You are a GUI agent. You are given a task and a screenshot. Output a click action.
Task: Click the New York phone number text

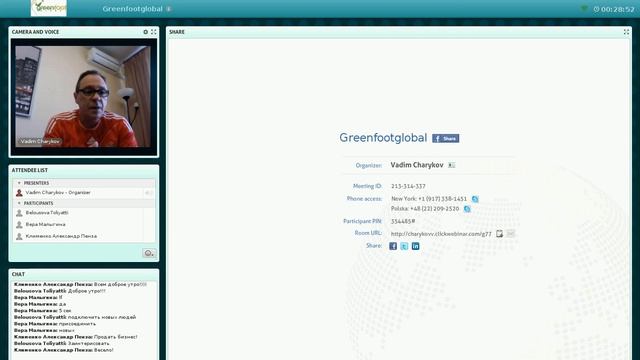tap(429, 199)
